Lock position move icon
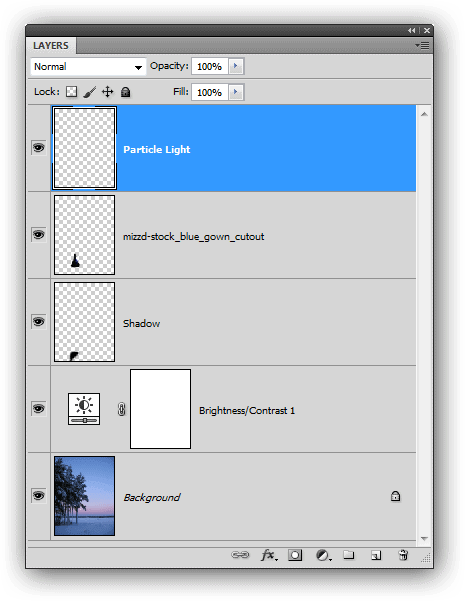 point(107,92)
